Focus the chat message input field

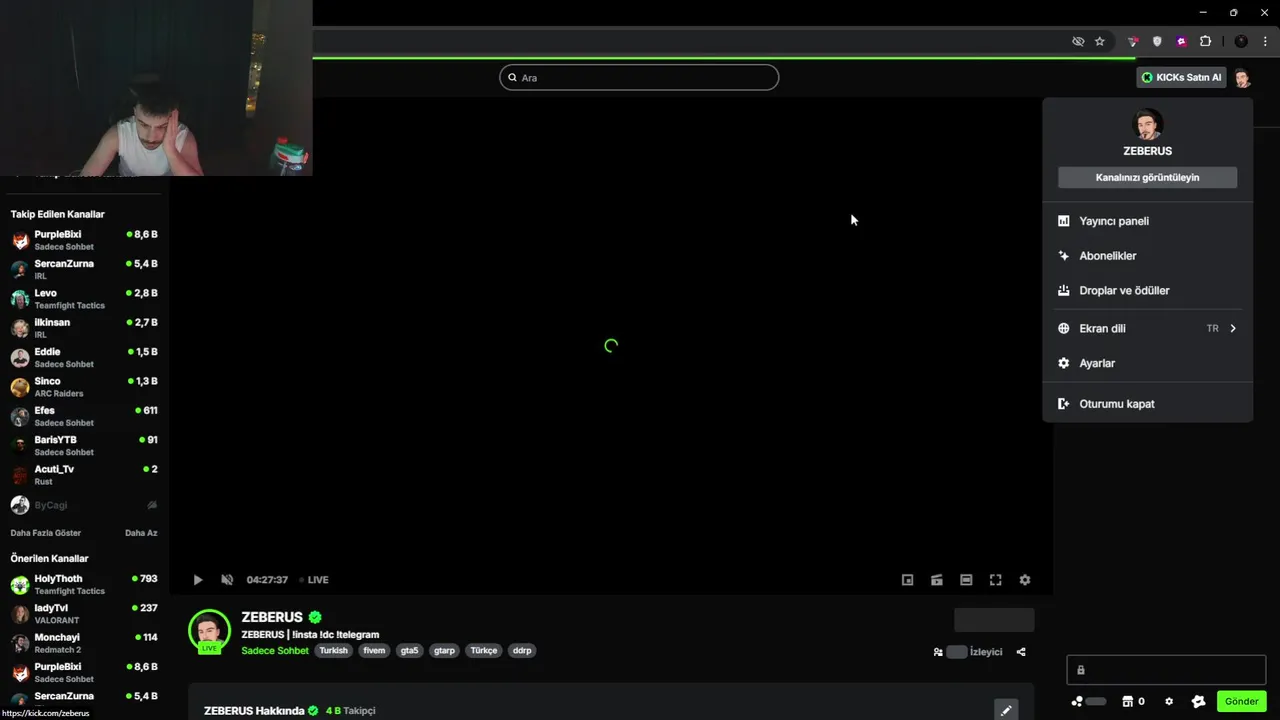(1166, 670)
